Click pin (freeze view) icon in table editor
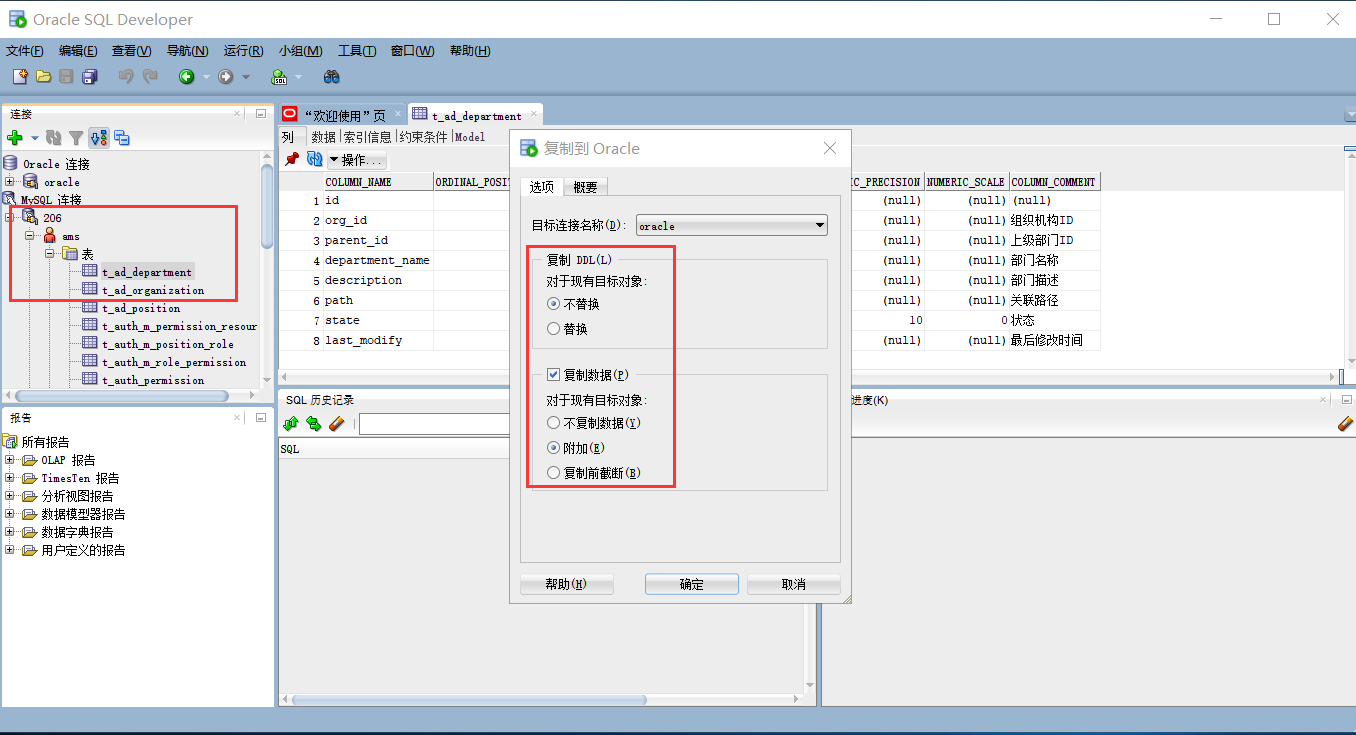The width and height of the screenshot is (1356, 735). point(292,159)
